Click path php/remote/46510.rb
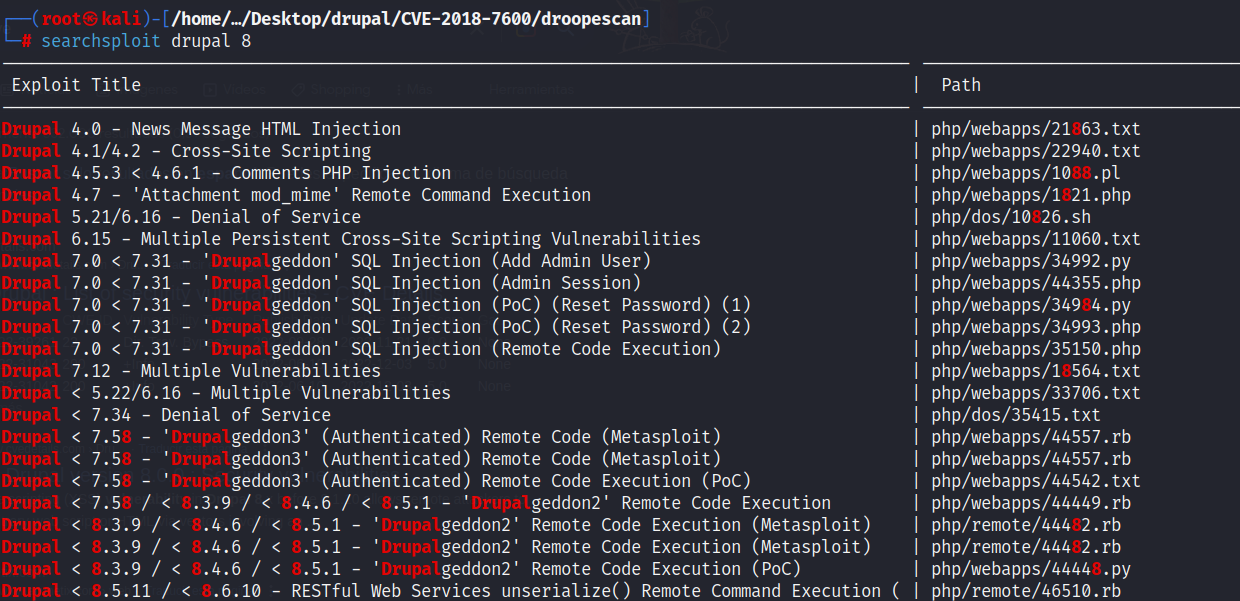 tap(1026, 591)
